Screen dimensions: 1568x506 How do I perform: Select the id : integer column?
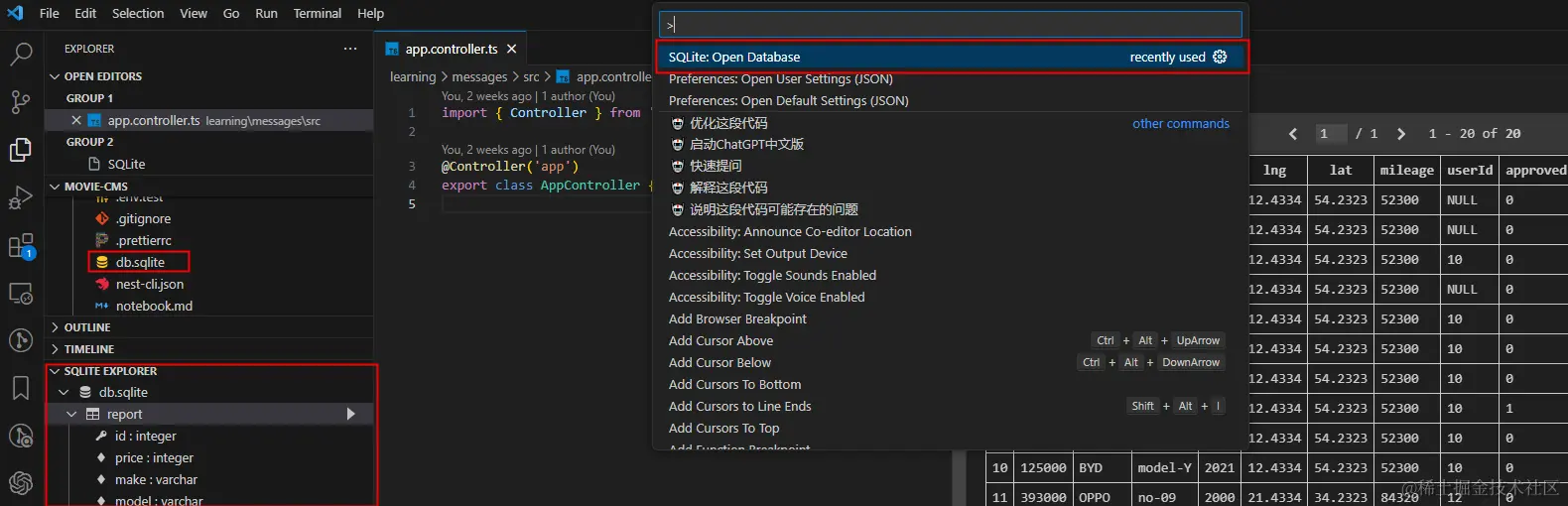point(145,436)
